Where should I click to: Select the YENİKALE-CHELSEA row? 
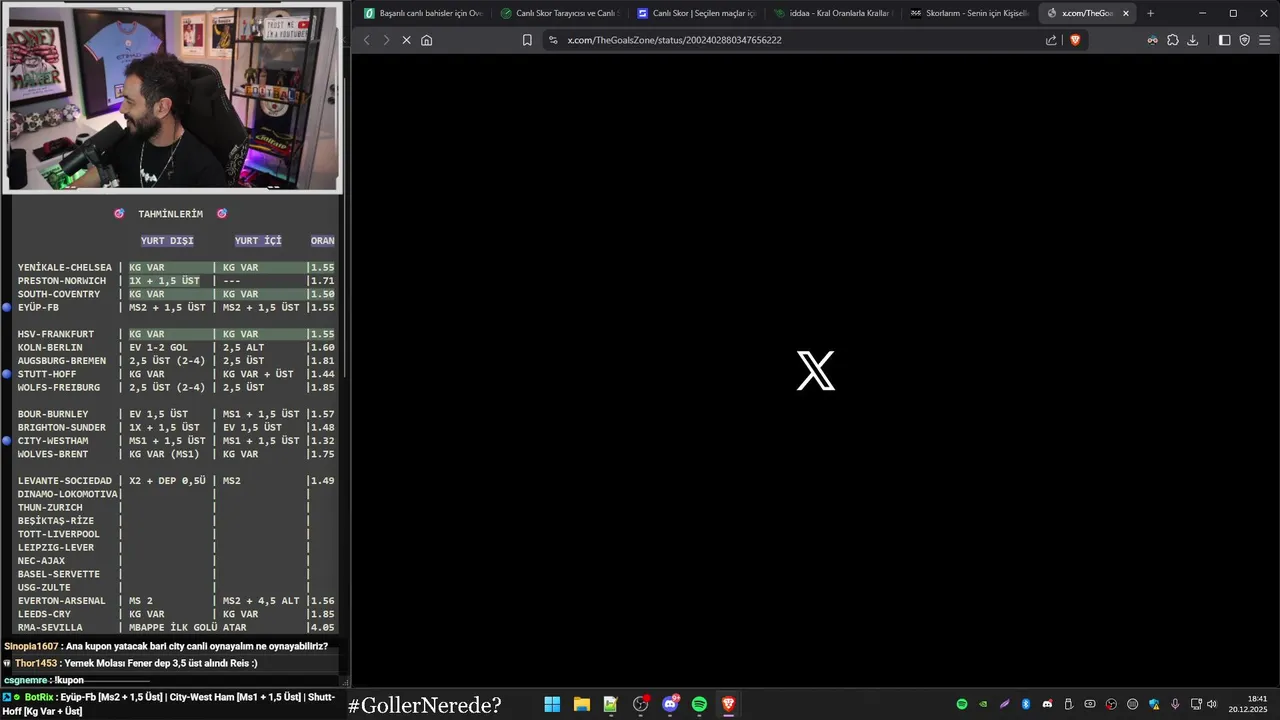click(x=176, y=268)
